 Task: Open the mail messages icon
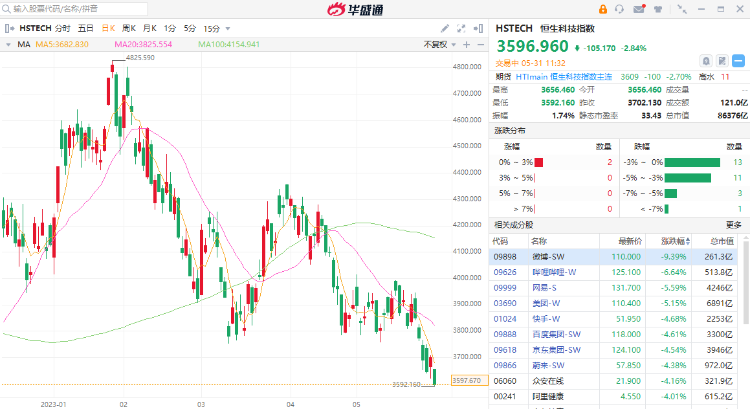coord(639,9)
